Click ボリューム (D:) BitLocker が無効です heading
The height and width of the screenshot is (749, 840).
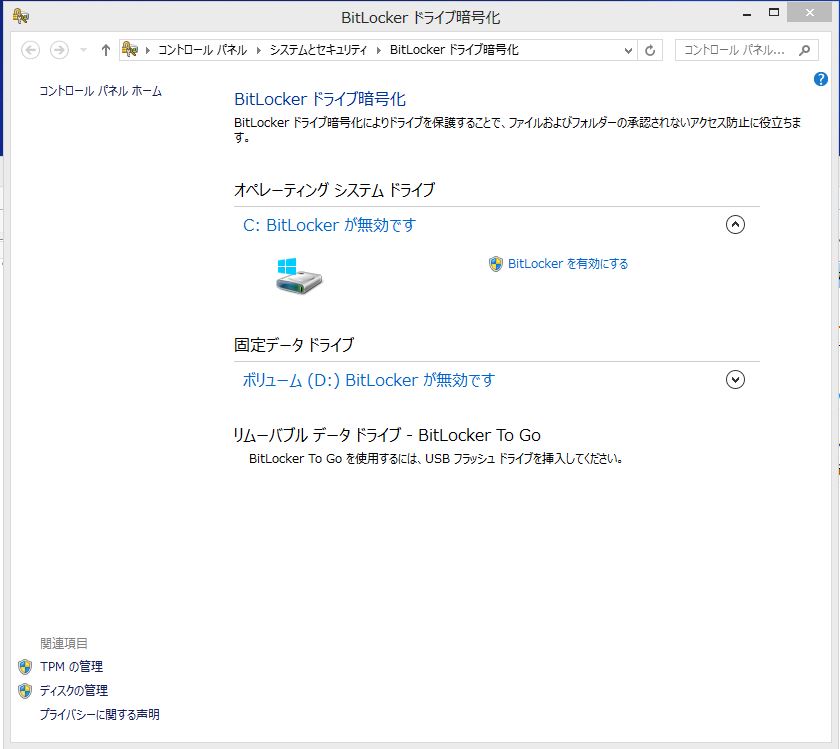(369, 380)
